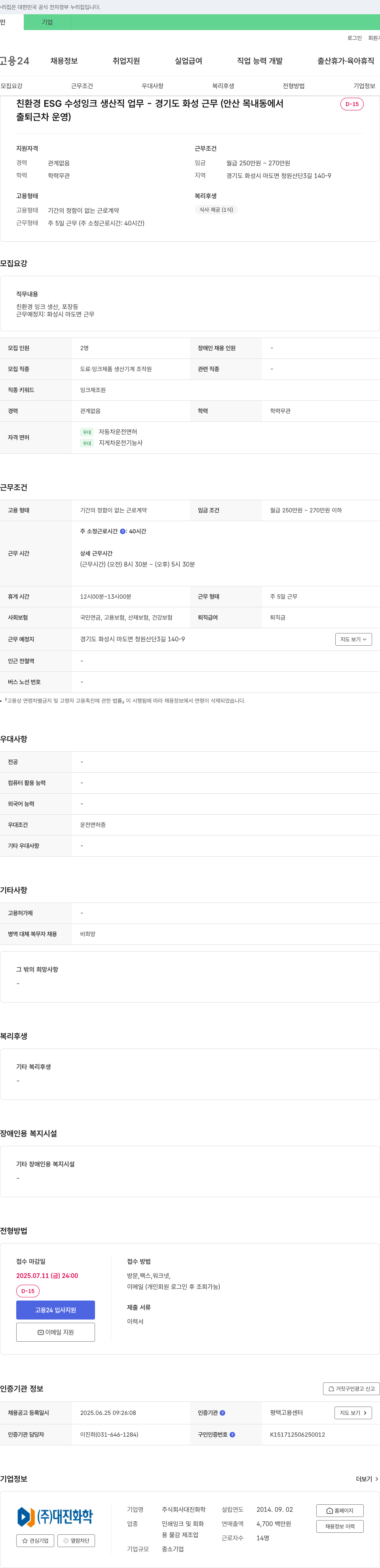Click the D-15 badge beside job title
This screenshot has height=1568, width=380.
coord(352,104)
